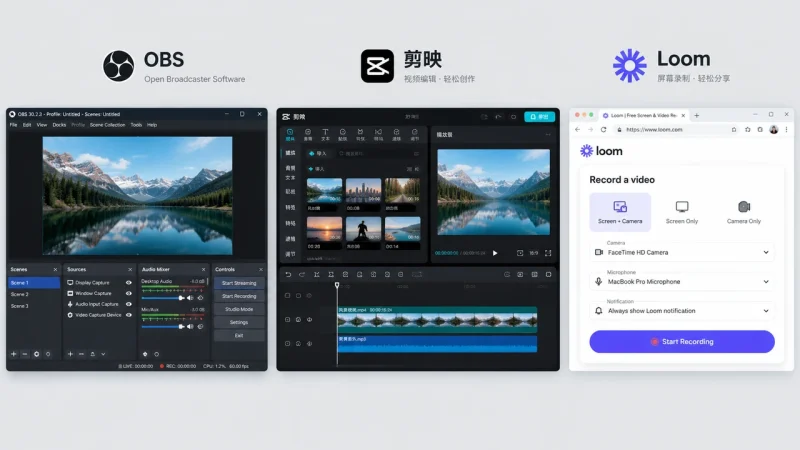
Task: Click the Loom URL address bar
Action: pyautogui.click(x=677, y=130)
